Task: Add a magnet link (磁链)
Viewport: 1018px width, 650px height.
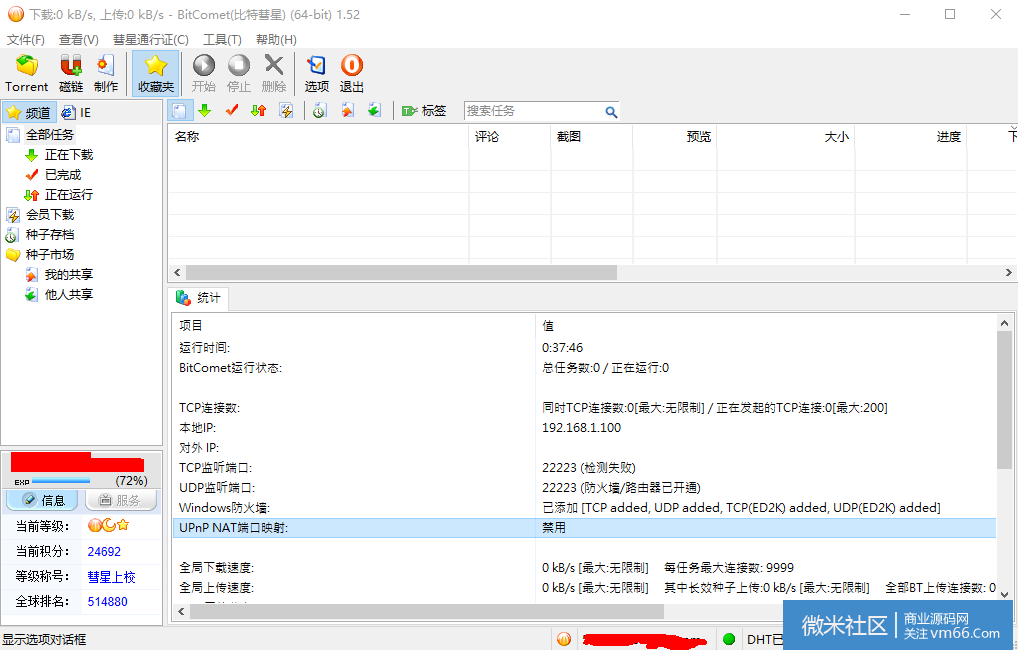Action: [x=71, y=73]
